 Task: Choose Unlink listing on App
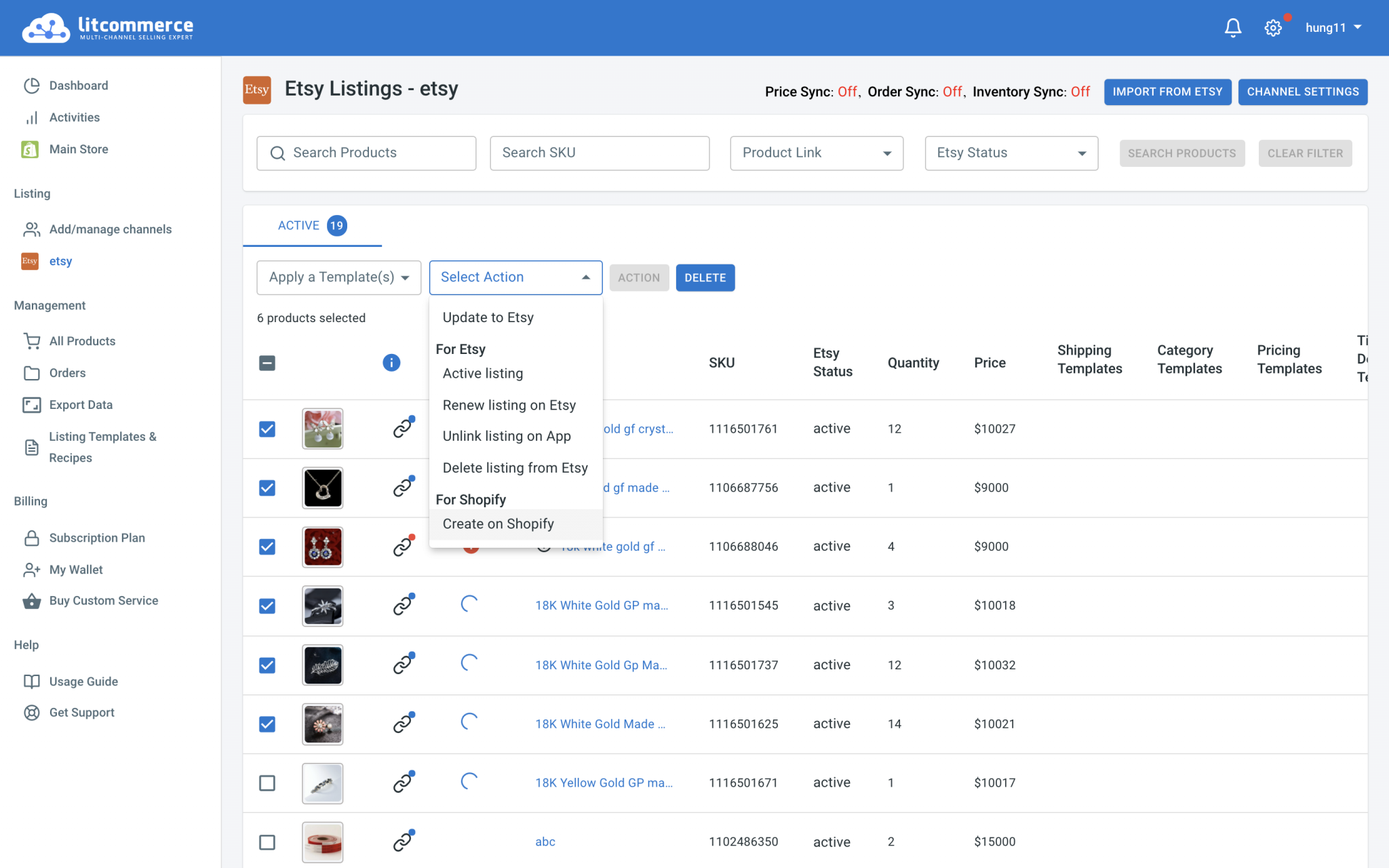pos(515,436)
